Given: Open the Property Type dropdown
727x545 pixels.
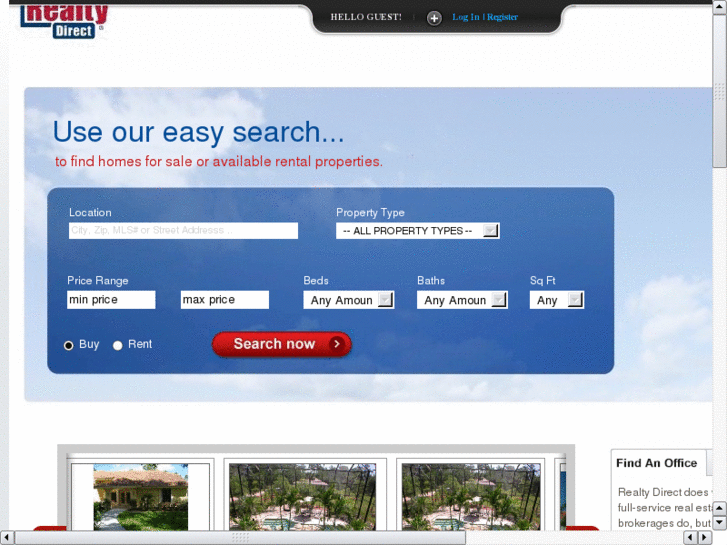Looking at the screenshot, I should pos(417,231).
